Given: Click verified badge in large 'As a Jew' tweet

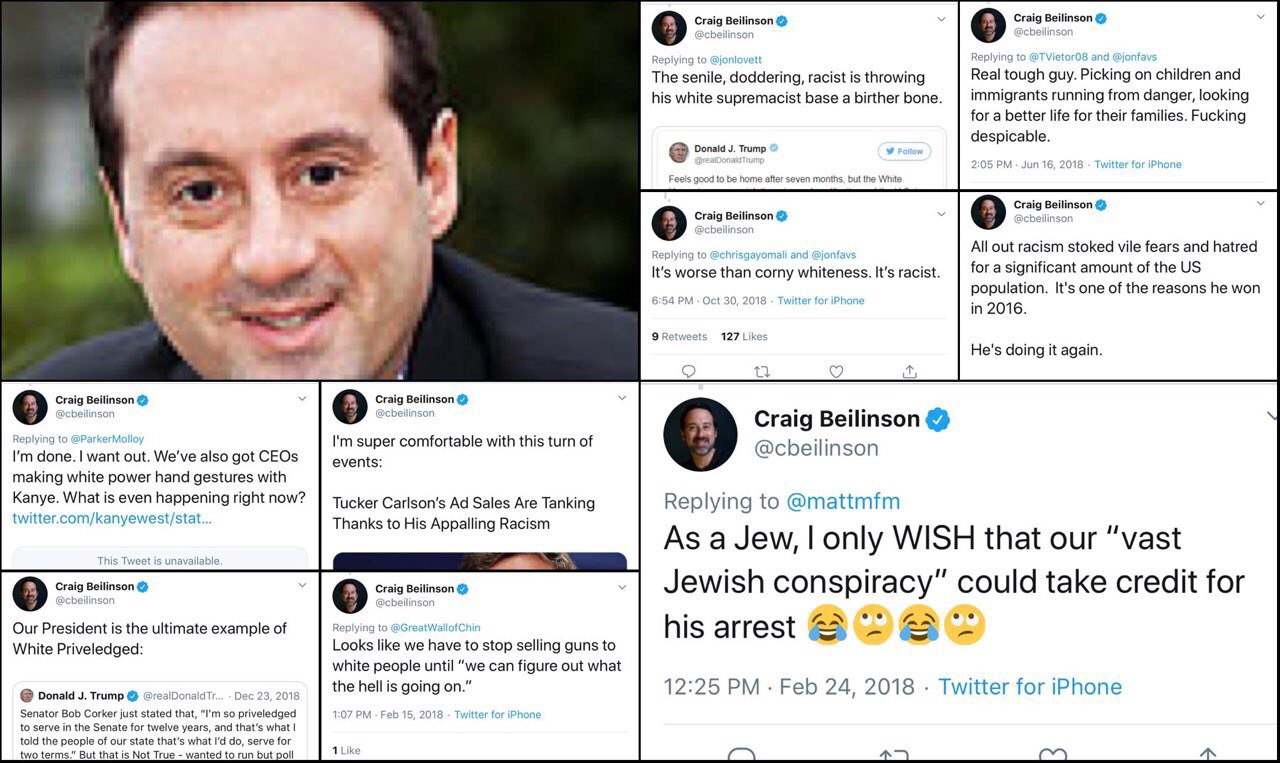Looking at the screenshot, I should [x=938, y=419].
